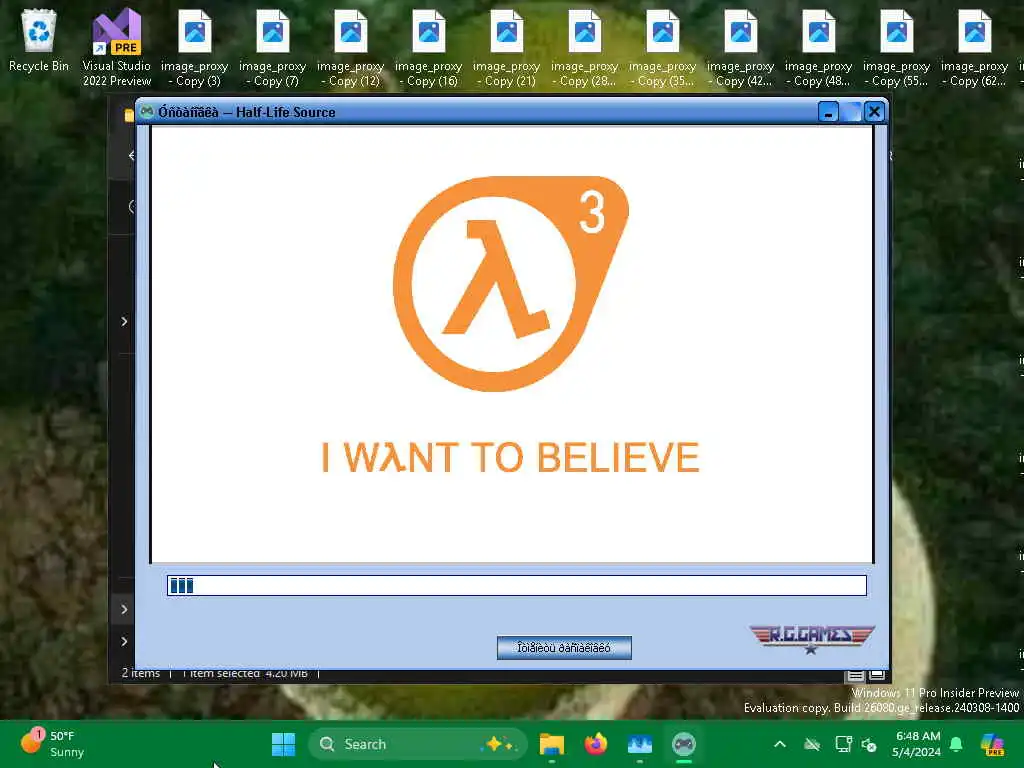The height and width of the screenshot is (768, 1024).
Task: Switch Explorer to large icons view
Action: (877, 675)
